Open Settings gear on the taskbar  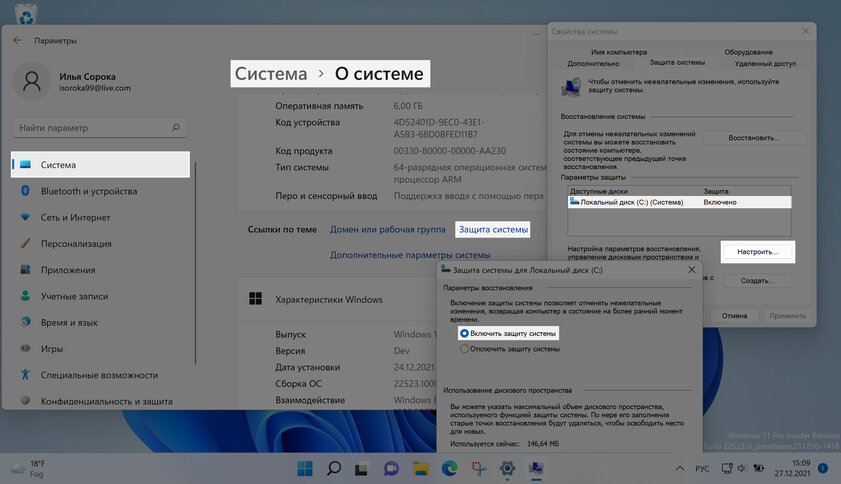(507, 468)
